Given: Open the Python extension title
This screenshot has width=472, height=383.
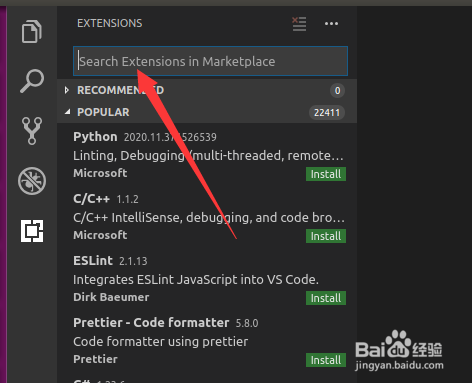Looking at the screenshot, I should pos(95,137).
